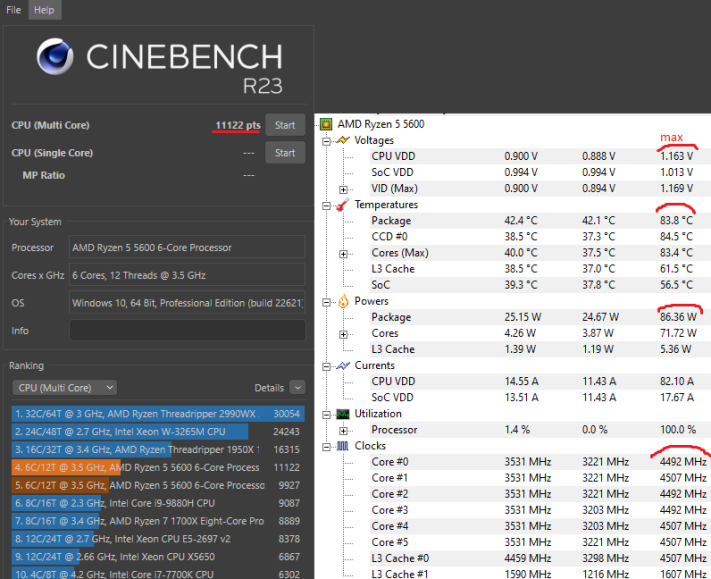Select the L3 Cache power row
Viewport: 711px width, 579px height.
pyautogui.click(x=540, y=349)
